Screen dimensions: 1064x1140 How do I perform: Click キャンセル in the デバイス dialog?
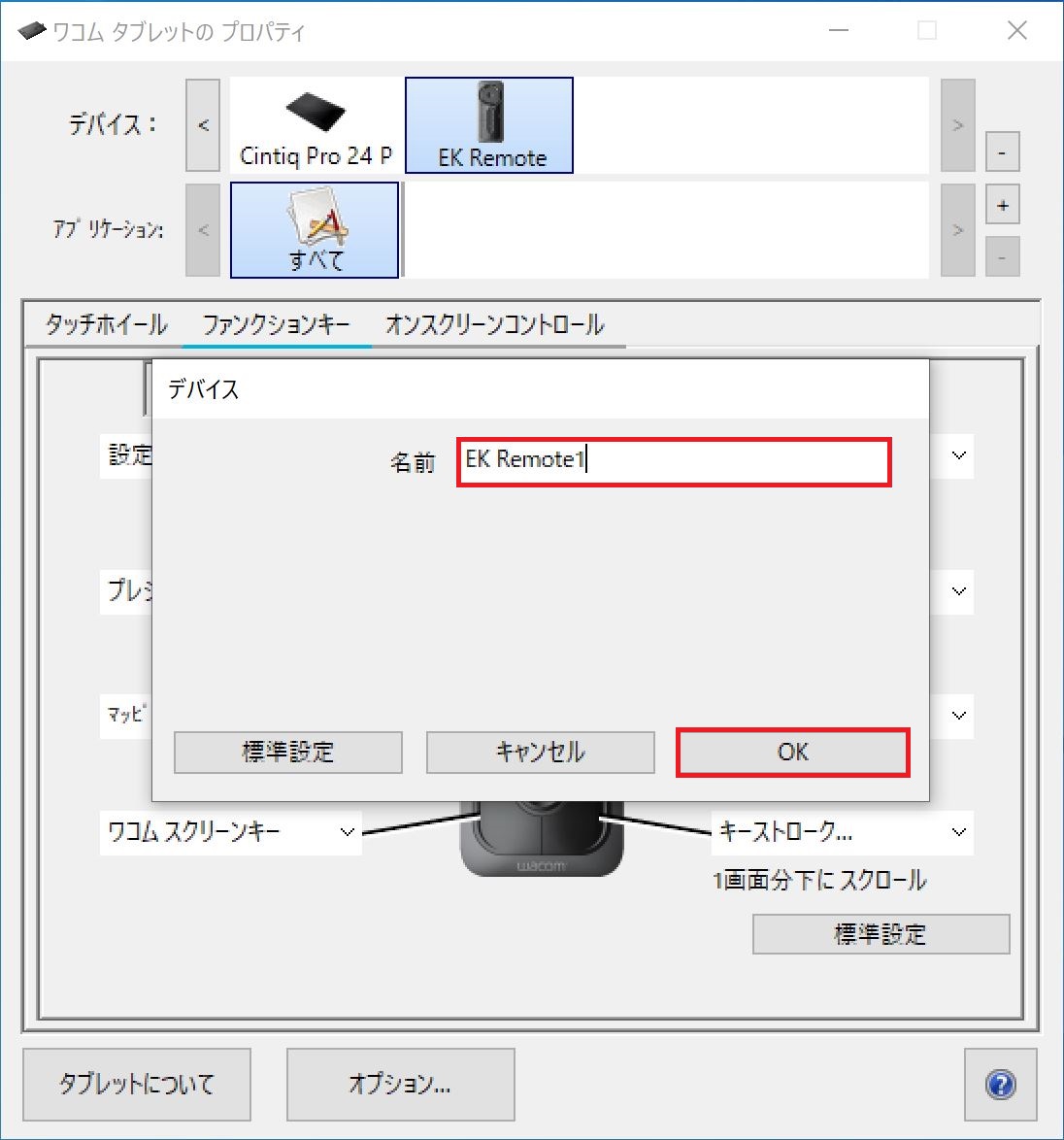pyautogui.click(x=540, y=753)
